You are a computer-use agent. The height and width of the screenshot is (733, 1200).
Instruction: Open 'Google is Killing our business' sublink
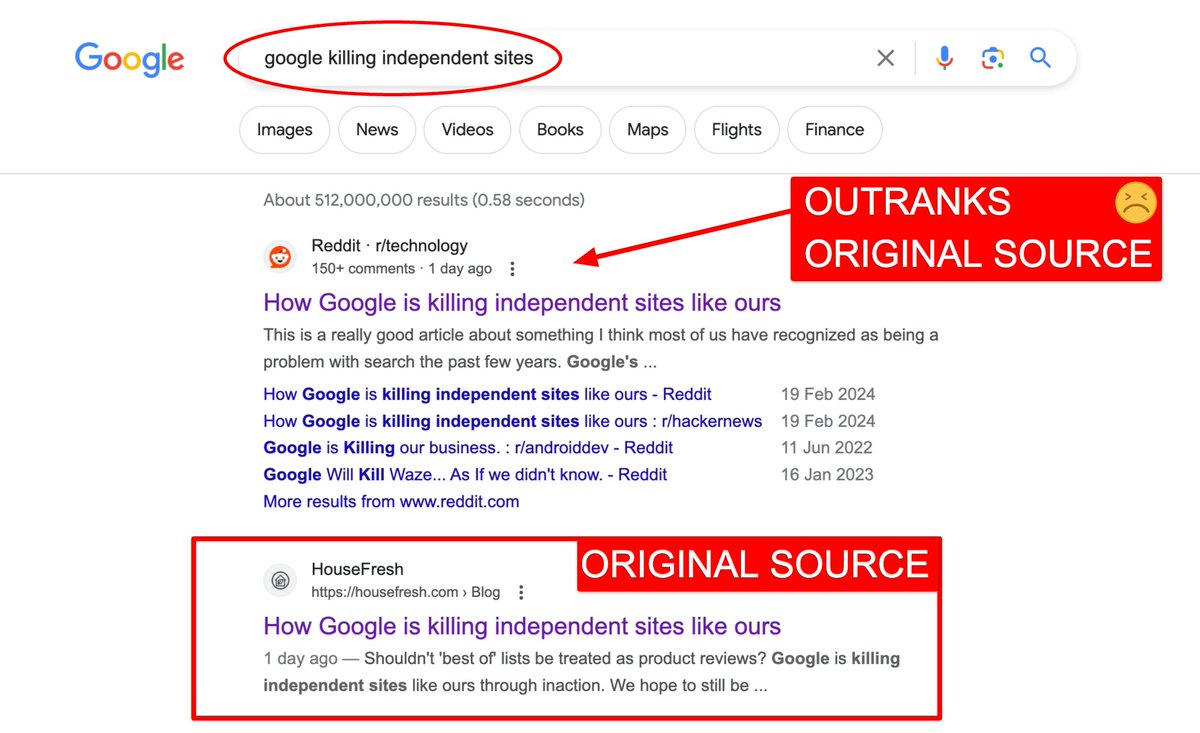[468, 447]
